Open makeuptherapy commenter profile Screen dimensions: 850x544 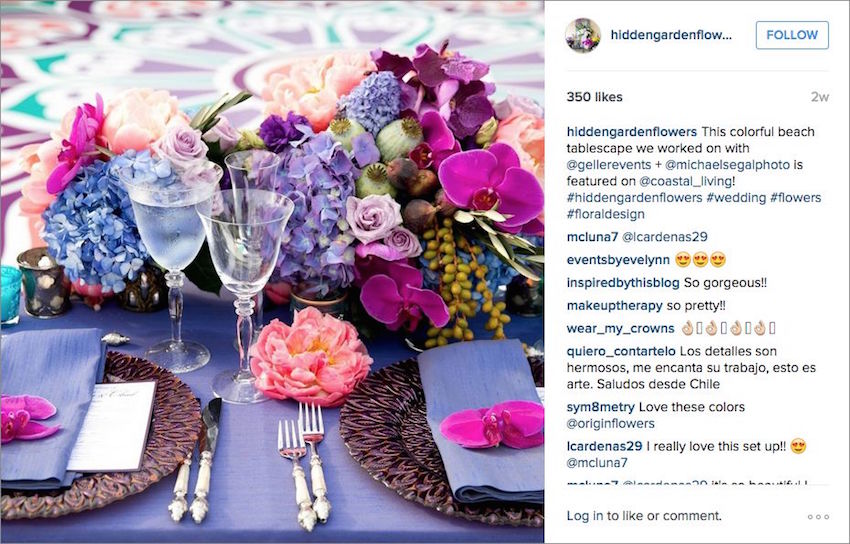tap(614, 306)
